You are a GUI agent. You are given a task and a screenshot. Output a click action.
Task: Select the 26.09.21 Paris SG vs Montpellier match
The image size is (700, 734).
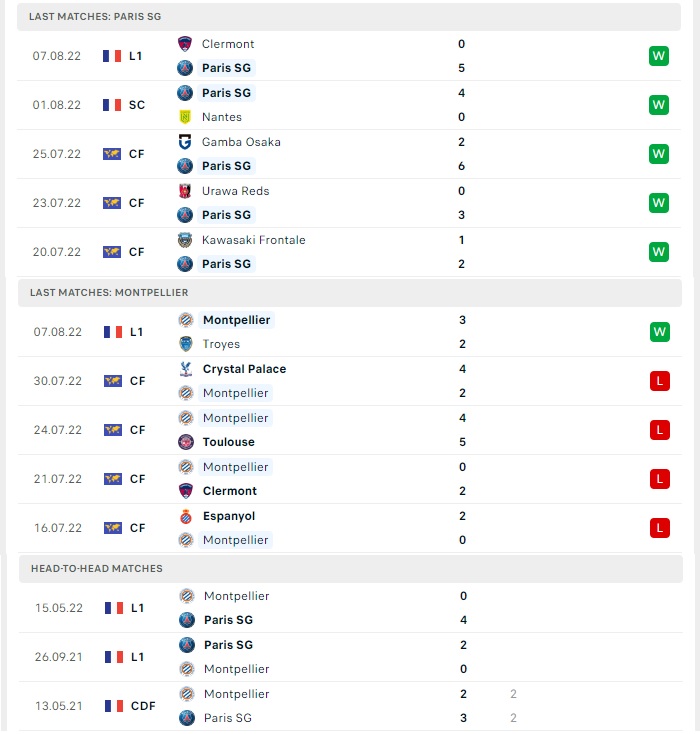[x=351, y=657]
